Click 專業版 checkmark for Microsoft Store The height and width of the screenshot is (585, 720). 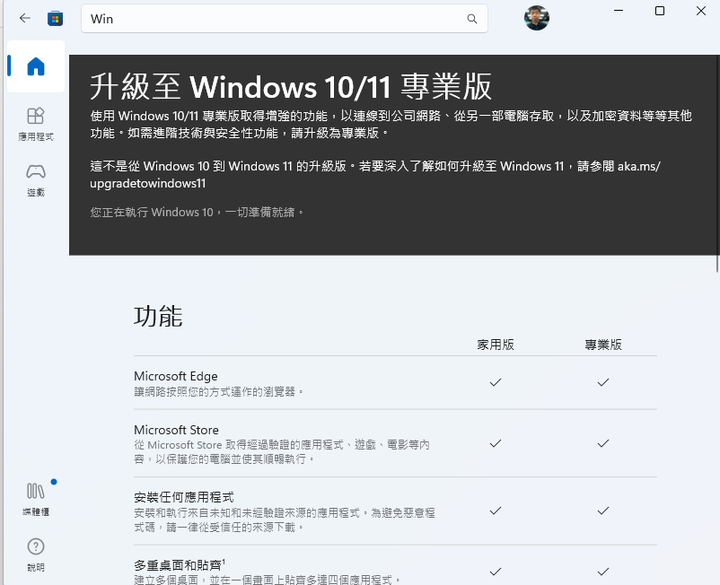603,443
